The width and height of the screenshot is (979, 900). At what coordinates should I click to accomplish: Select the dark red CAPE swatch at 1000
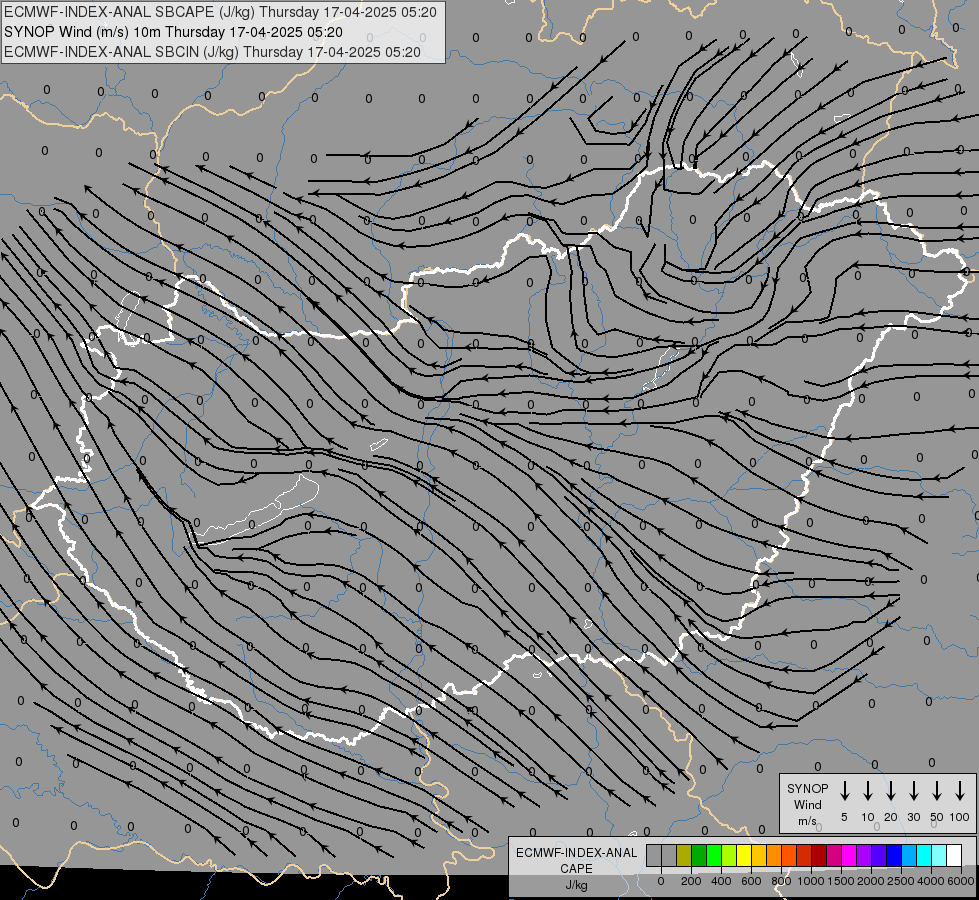[820, 855]
